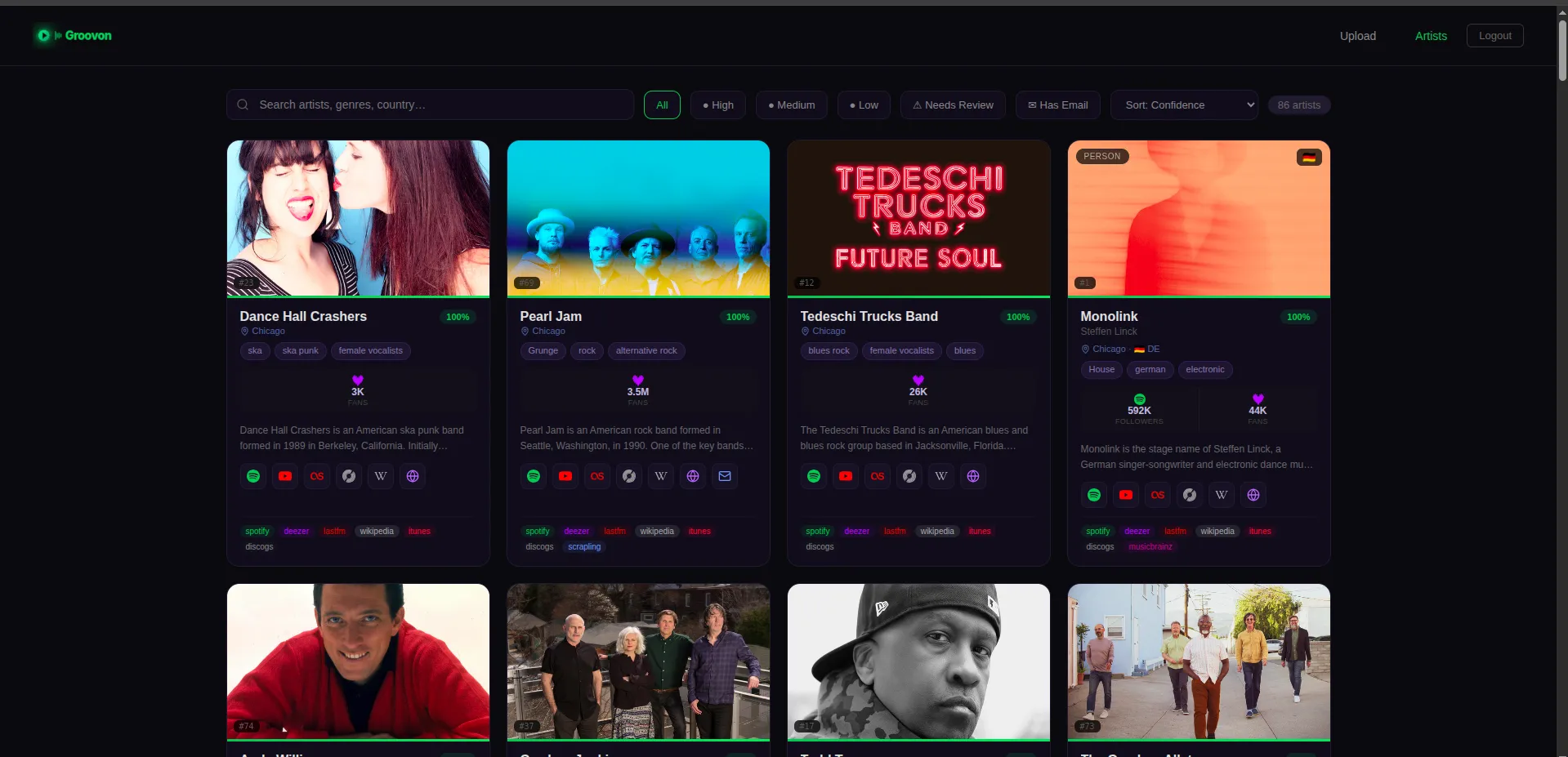The width and height of the screenshot is (1568, 757).
Task: Click the ska punk genre tag
Action: click(299, 350)
